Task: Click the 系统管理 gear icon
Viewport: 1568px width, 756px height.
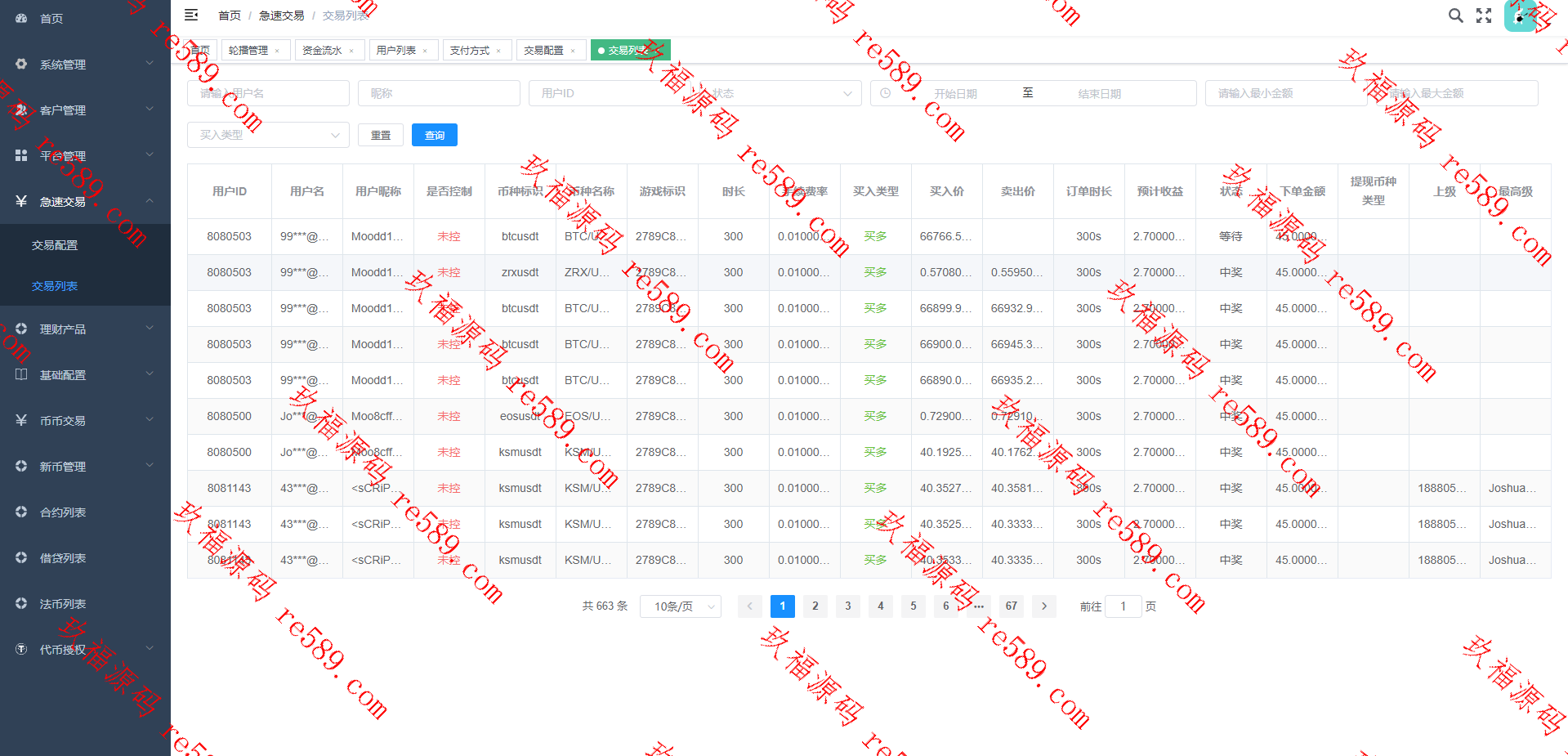Action: pos(21,64)
